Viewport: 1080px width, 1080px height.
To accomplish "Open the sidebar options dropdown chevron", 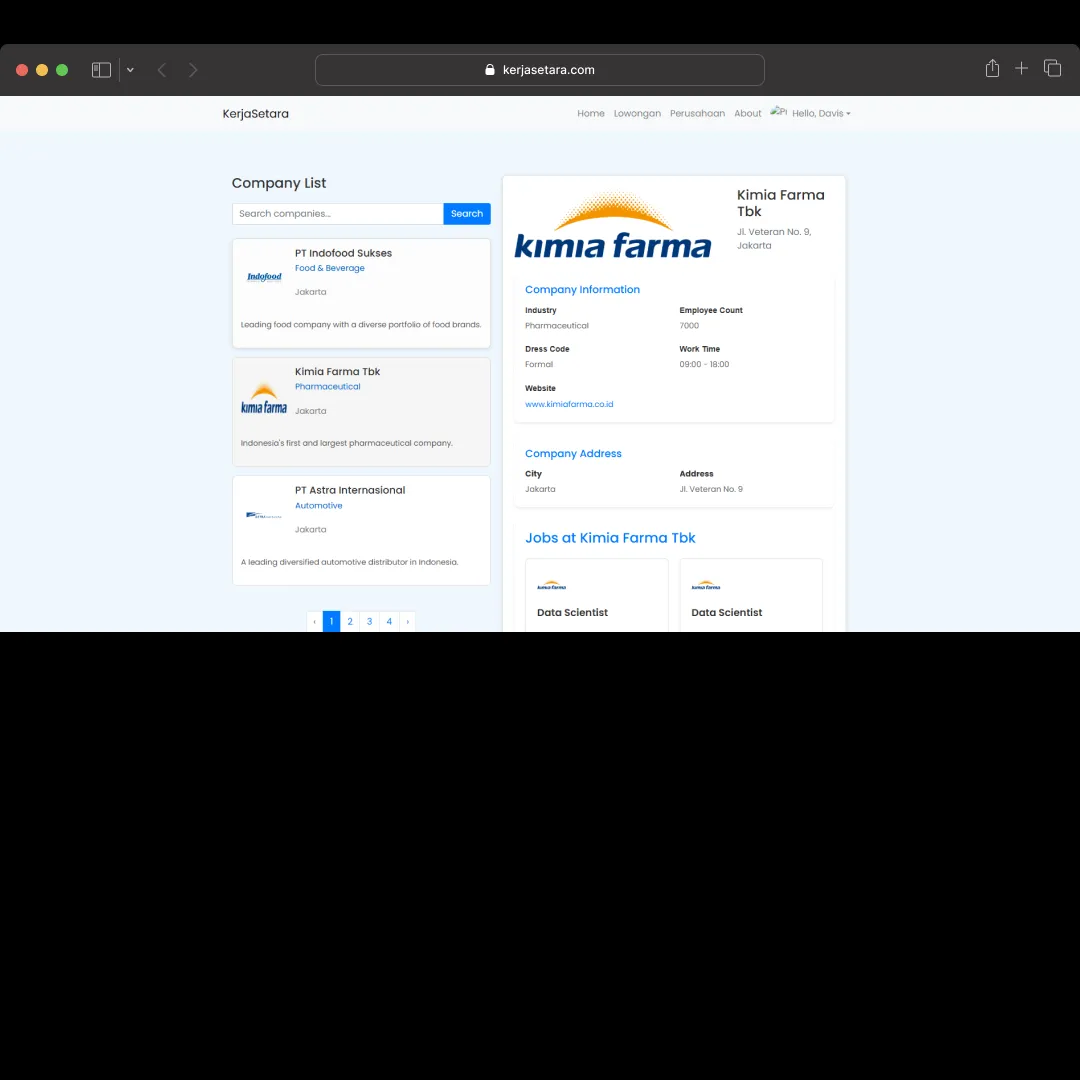I will pyautogui.click(x=130, y=70).
